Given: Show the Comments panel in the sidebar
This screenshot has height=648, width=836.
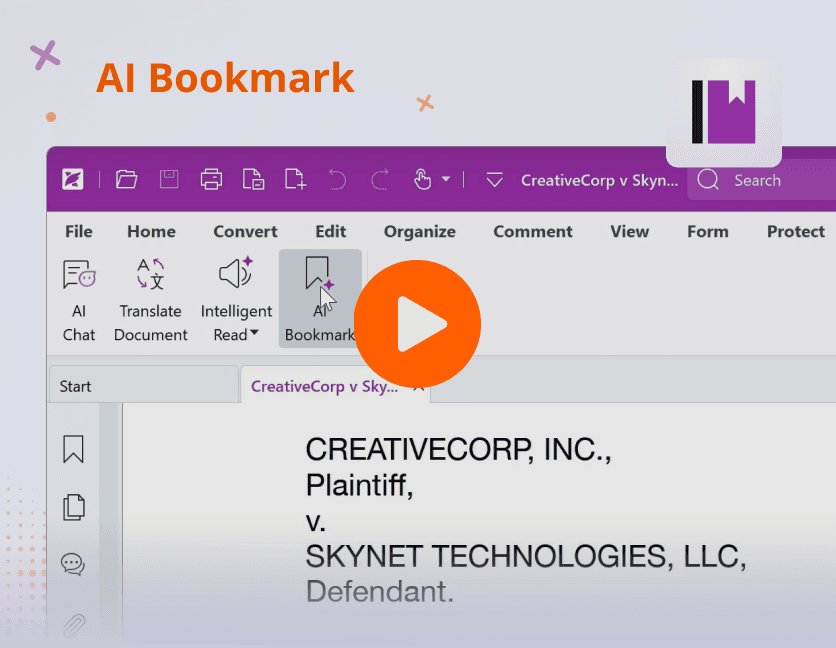Looking at the screenshot, I should click(72, 564).
